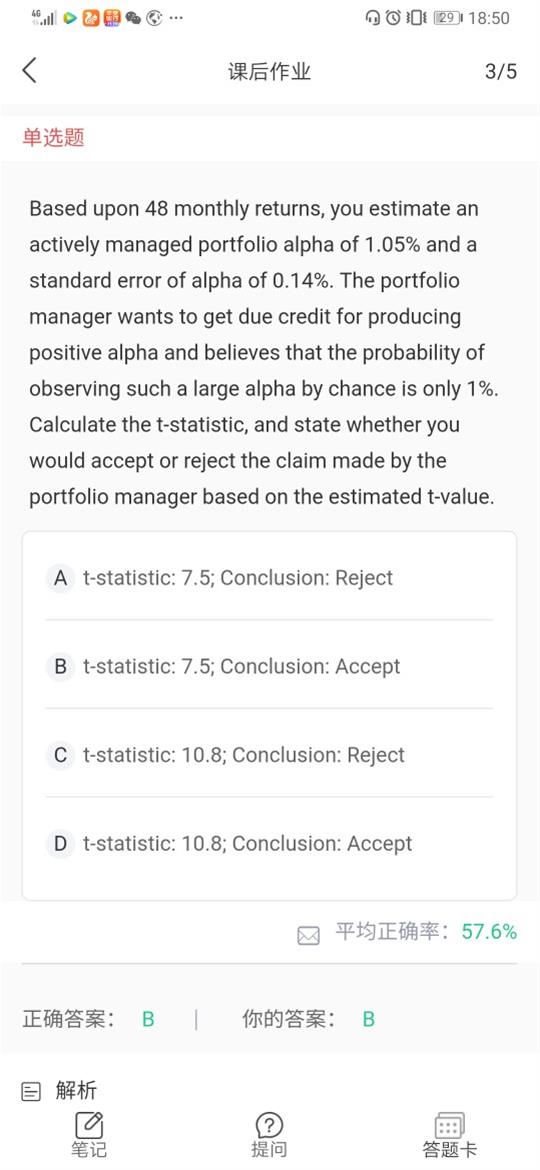This screenshot has width=540, height=1170.
Task: Tap the battery indicator in status bar
Action: [448, 18]
